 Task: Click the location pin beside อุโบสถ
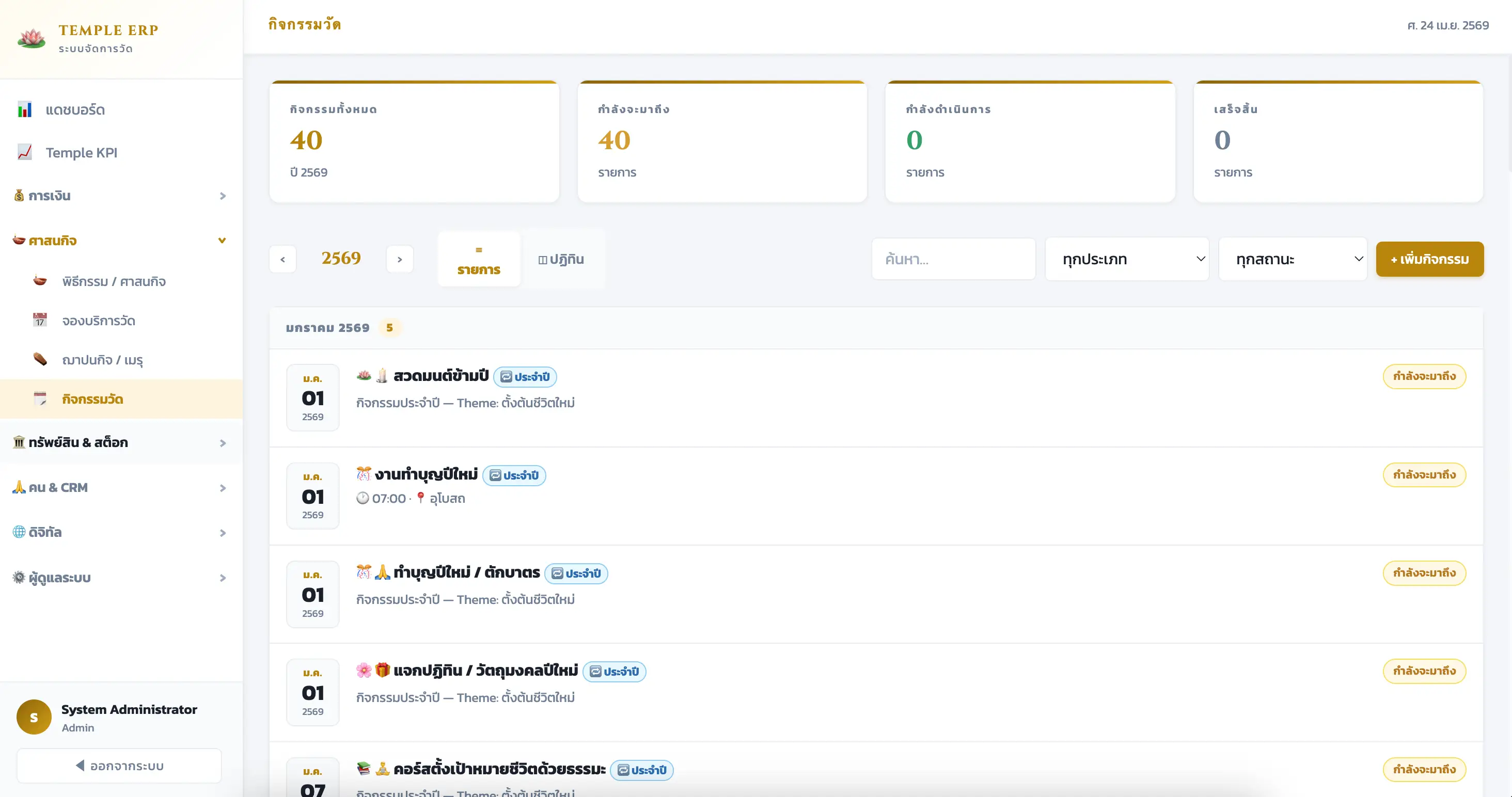(420, 498)
